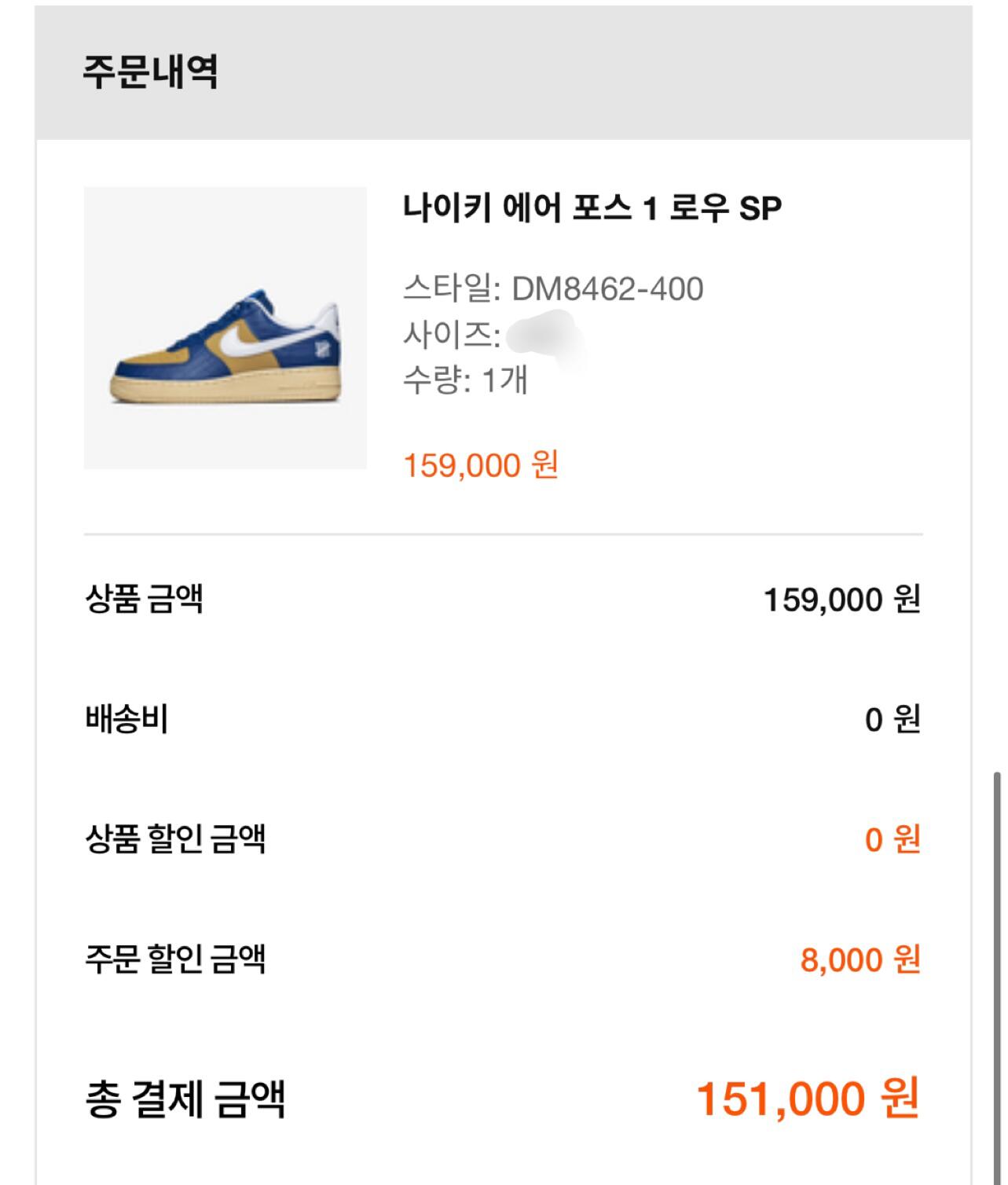1008x1185 pixels.
Task: Click the 0 원 shipping fee value
Action: point(892,720)
